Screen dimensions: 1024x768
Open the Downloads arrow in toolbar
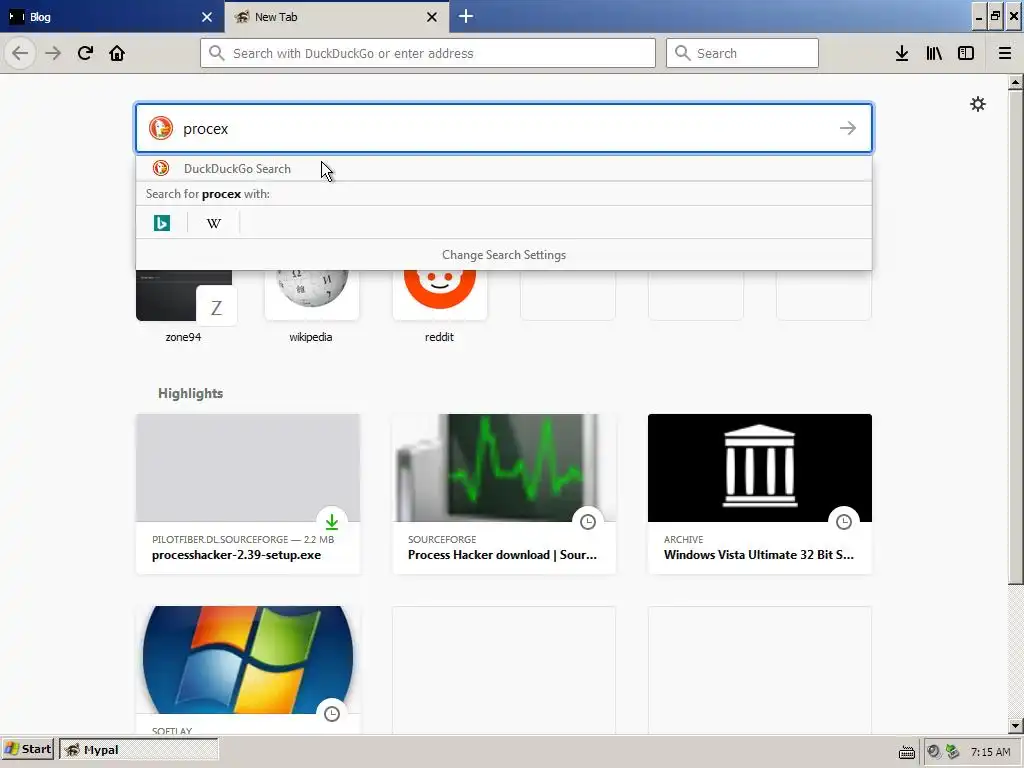click(902, 53)
